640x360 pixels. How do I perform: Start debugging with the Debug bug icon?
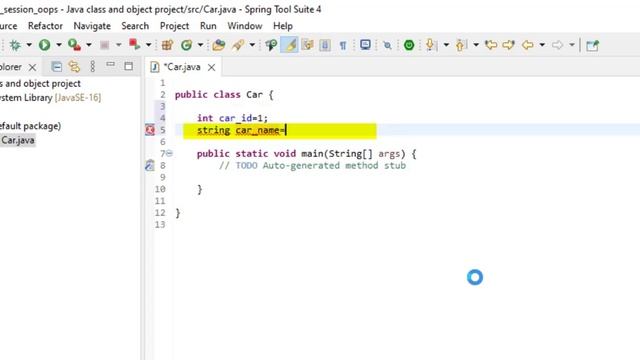tap(15, 45)
